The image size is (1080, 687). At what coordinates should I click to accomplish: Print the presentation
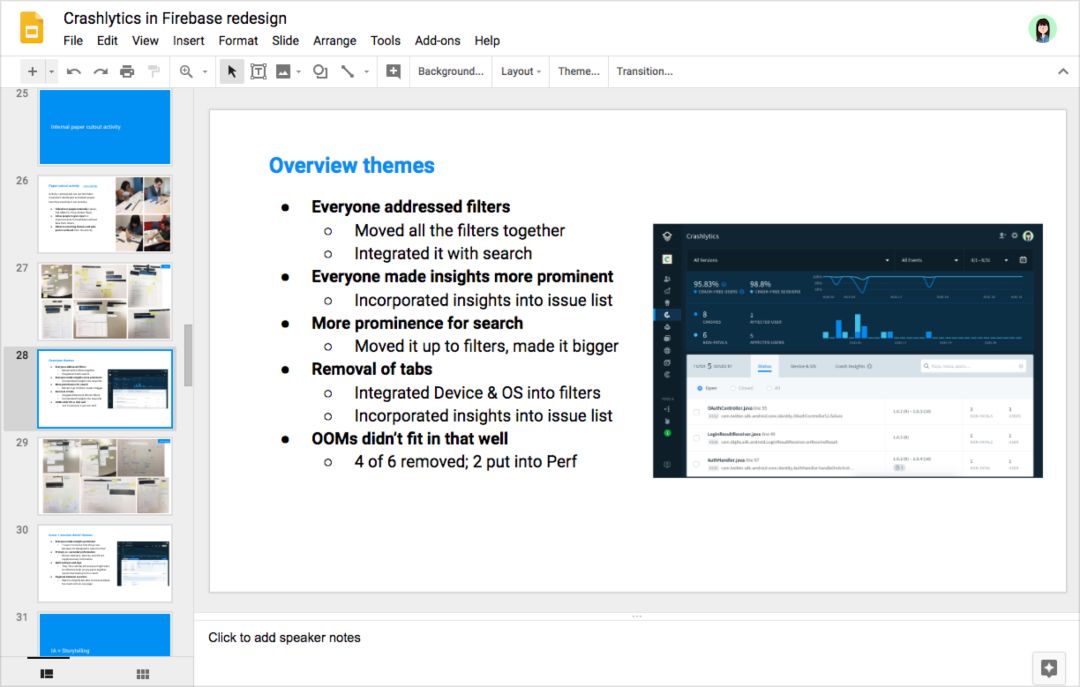pos(127,71)
